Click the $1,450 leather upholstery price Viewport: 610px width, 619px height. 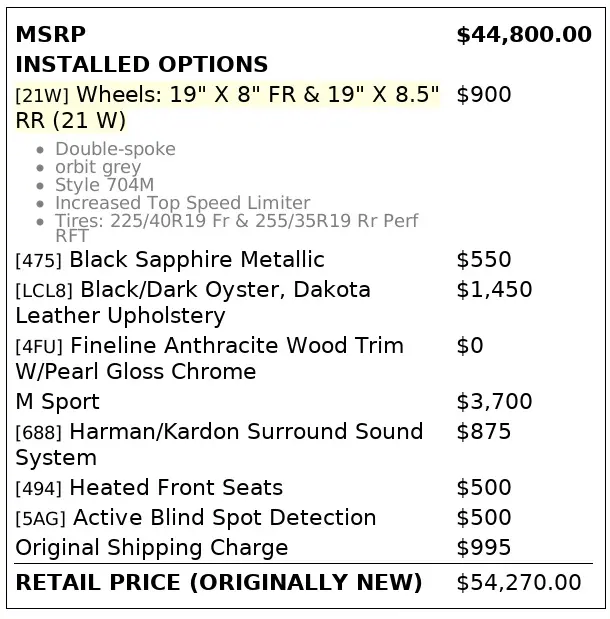click(x=494, y=290)
